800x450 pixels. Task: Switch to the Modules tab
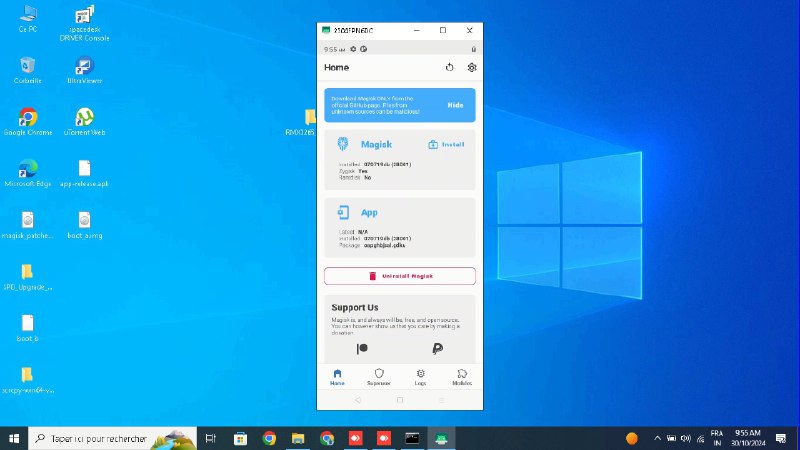pyautogui.click(x=462, y=377)
